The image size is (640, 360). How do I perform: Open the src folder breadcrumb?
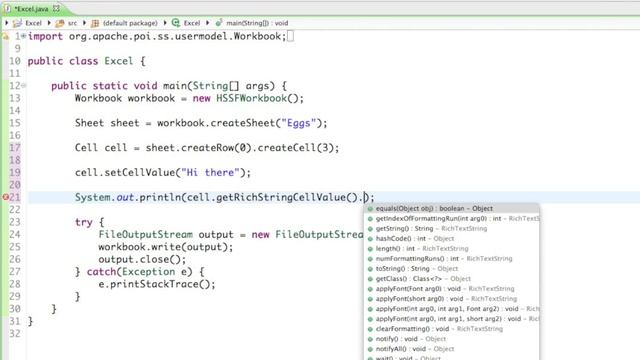click(x=72, y=23)
